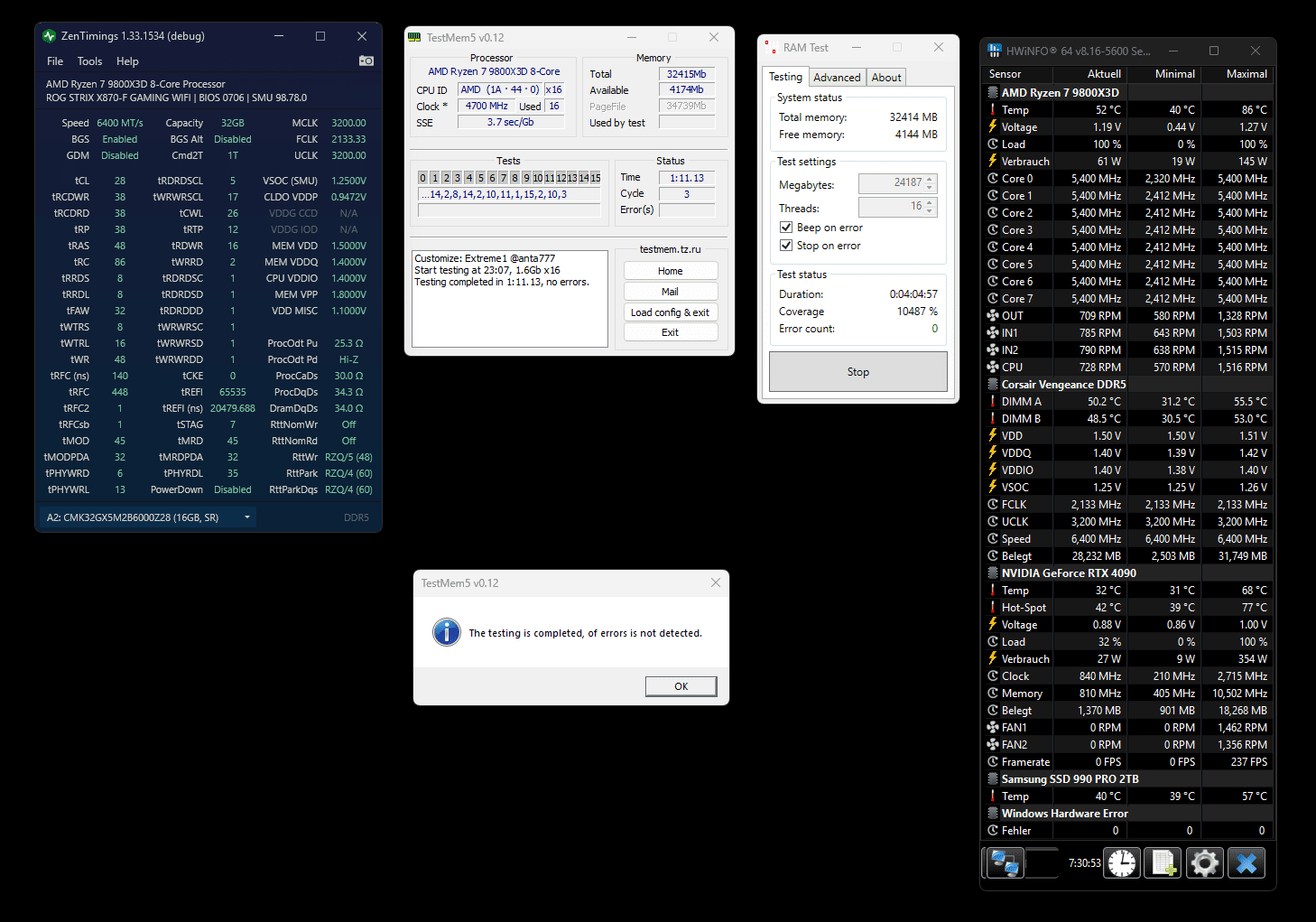Click the Coverage value 10487 % in RAM Test
The width and height of the screenshot is (1316, 922).
tap(917, 312)
